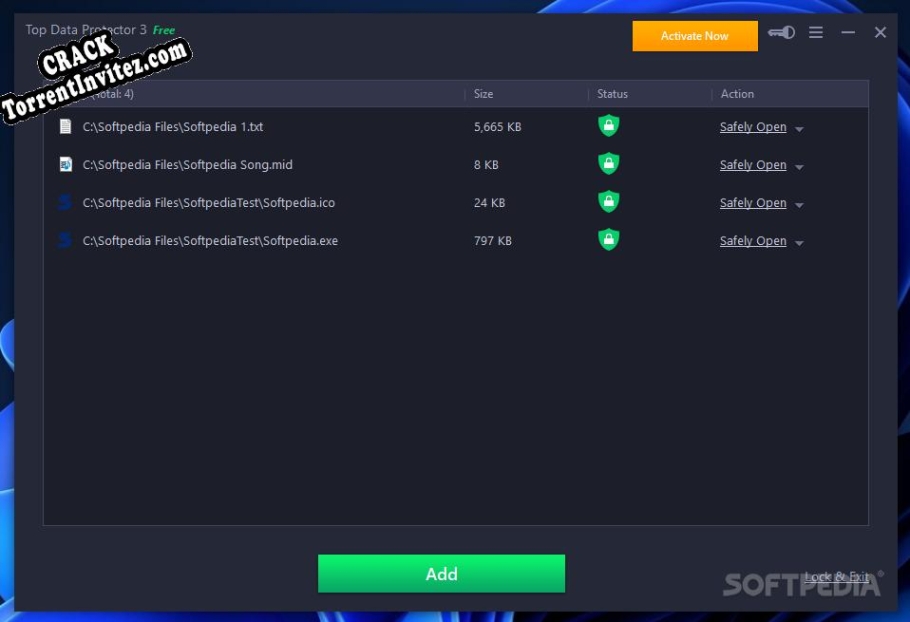
Task: Click the lock status icon for Softpedia Song.mid
Action: [x=608, y=163]
